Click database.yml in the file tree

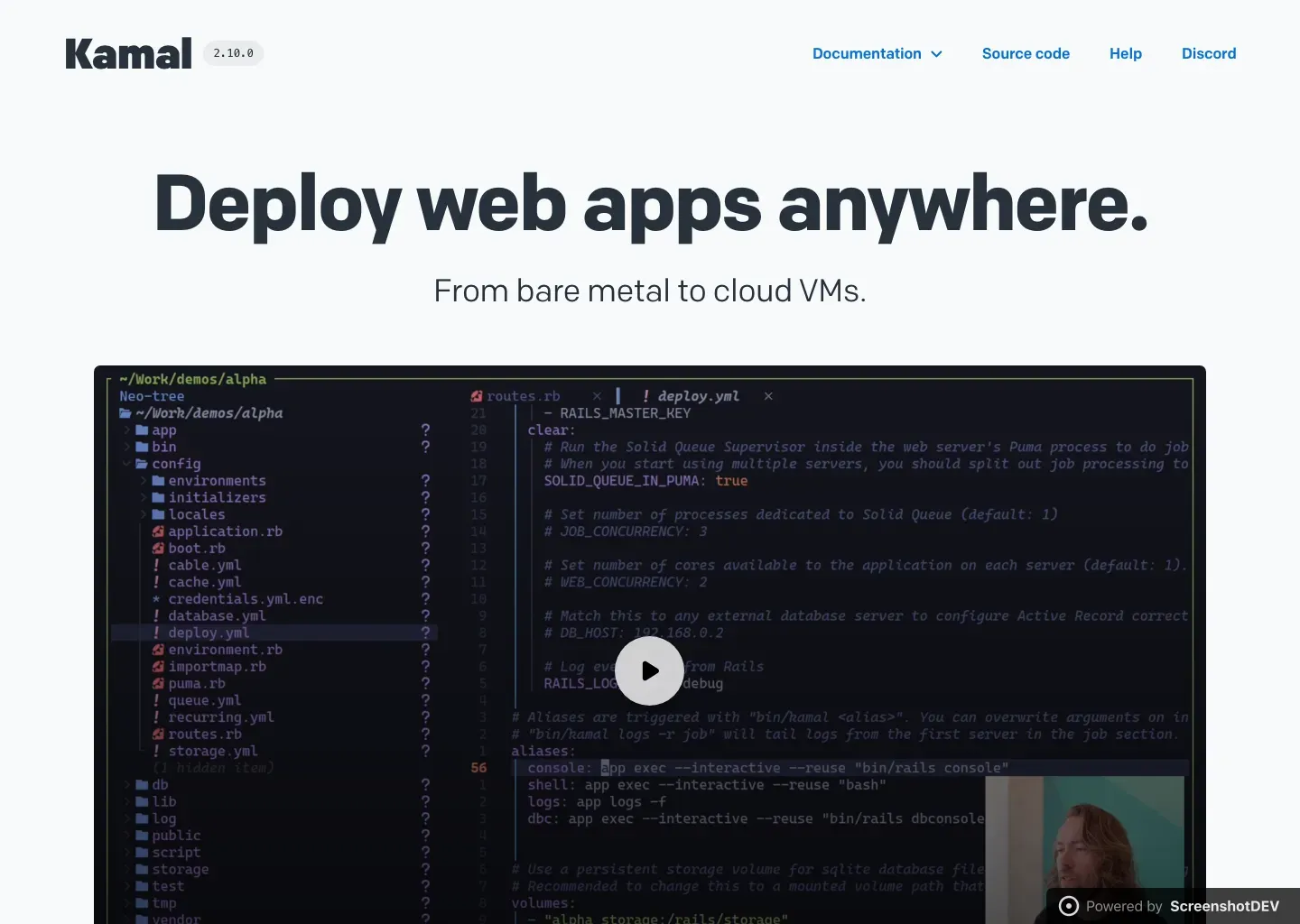point(217,616)
